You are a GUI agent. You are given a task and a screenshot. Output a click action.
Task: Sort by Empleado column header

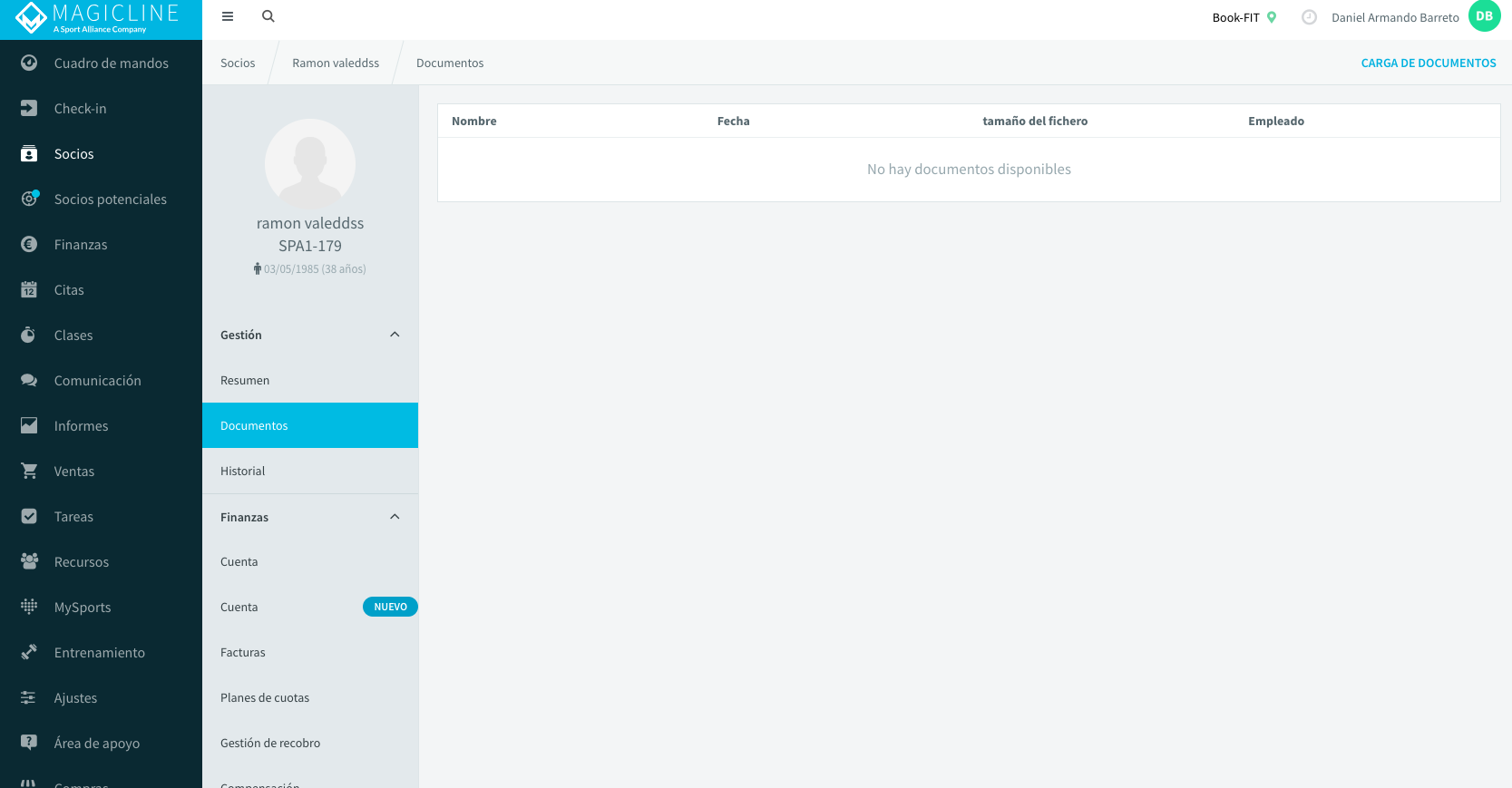1276,121
